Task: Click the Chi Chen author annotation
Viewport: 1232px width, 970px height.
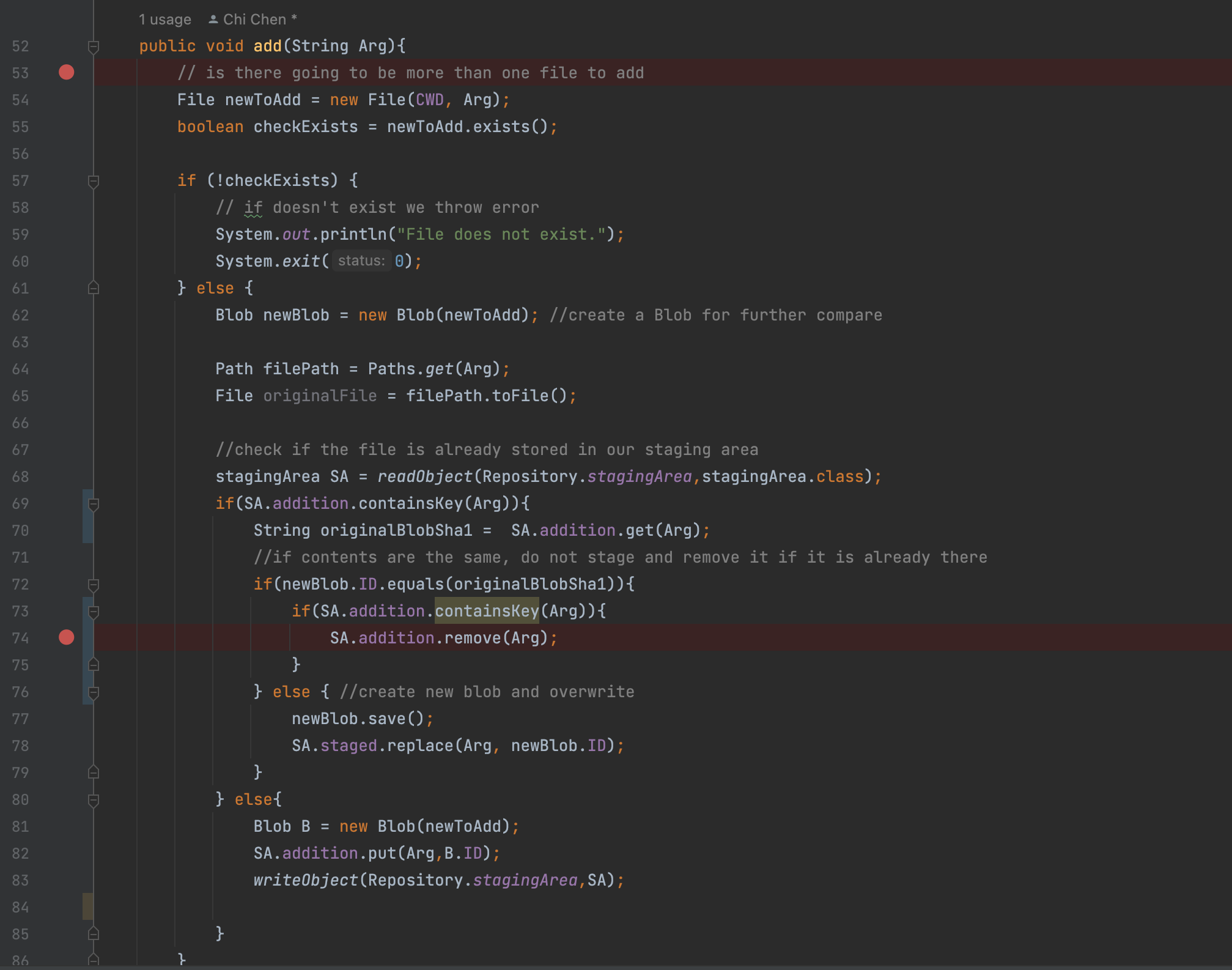Action: 254,20
